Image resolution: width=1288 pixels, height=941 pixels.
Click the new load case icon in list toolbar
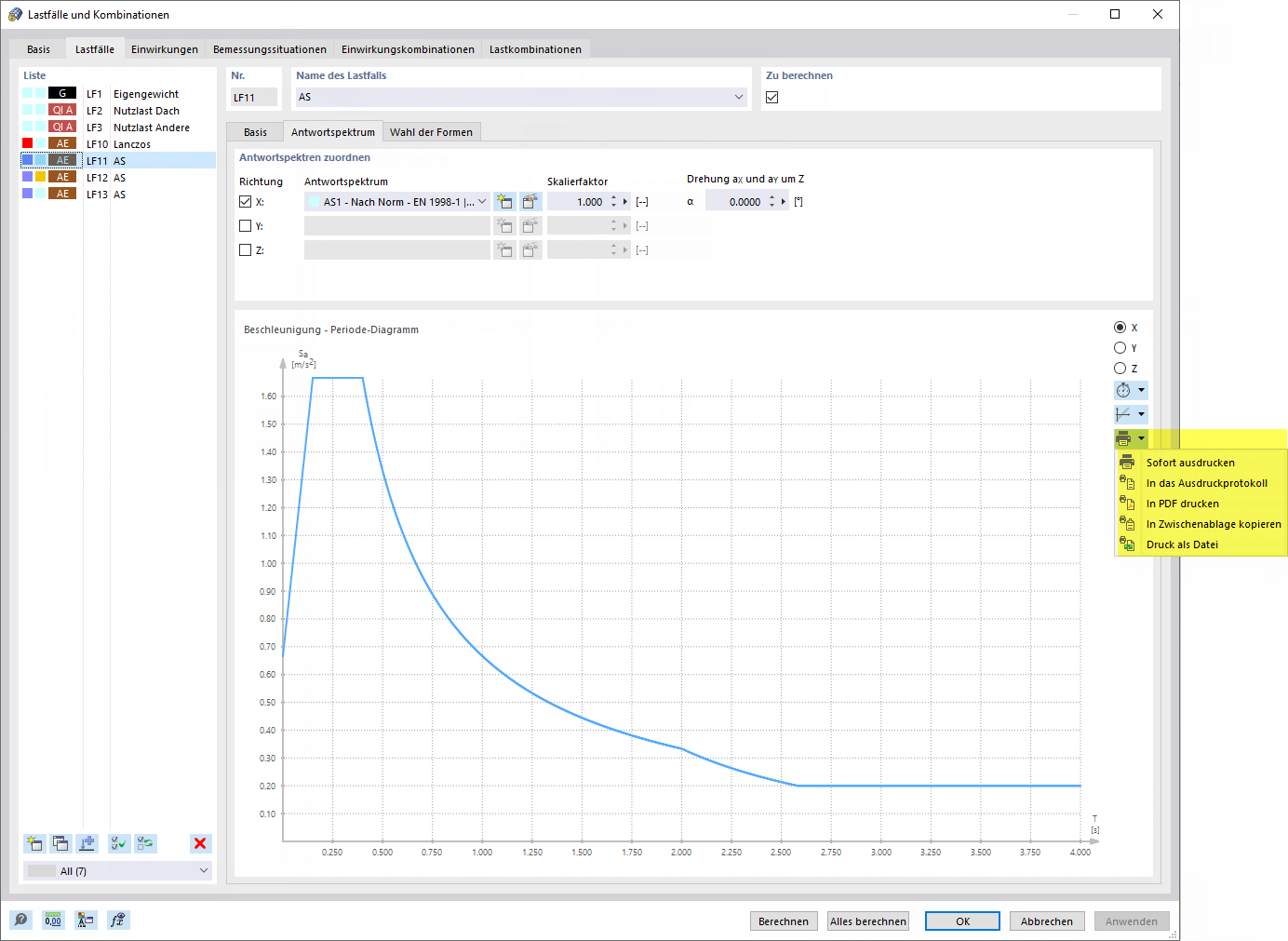tap(34, 843)
